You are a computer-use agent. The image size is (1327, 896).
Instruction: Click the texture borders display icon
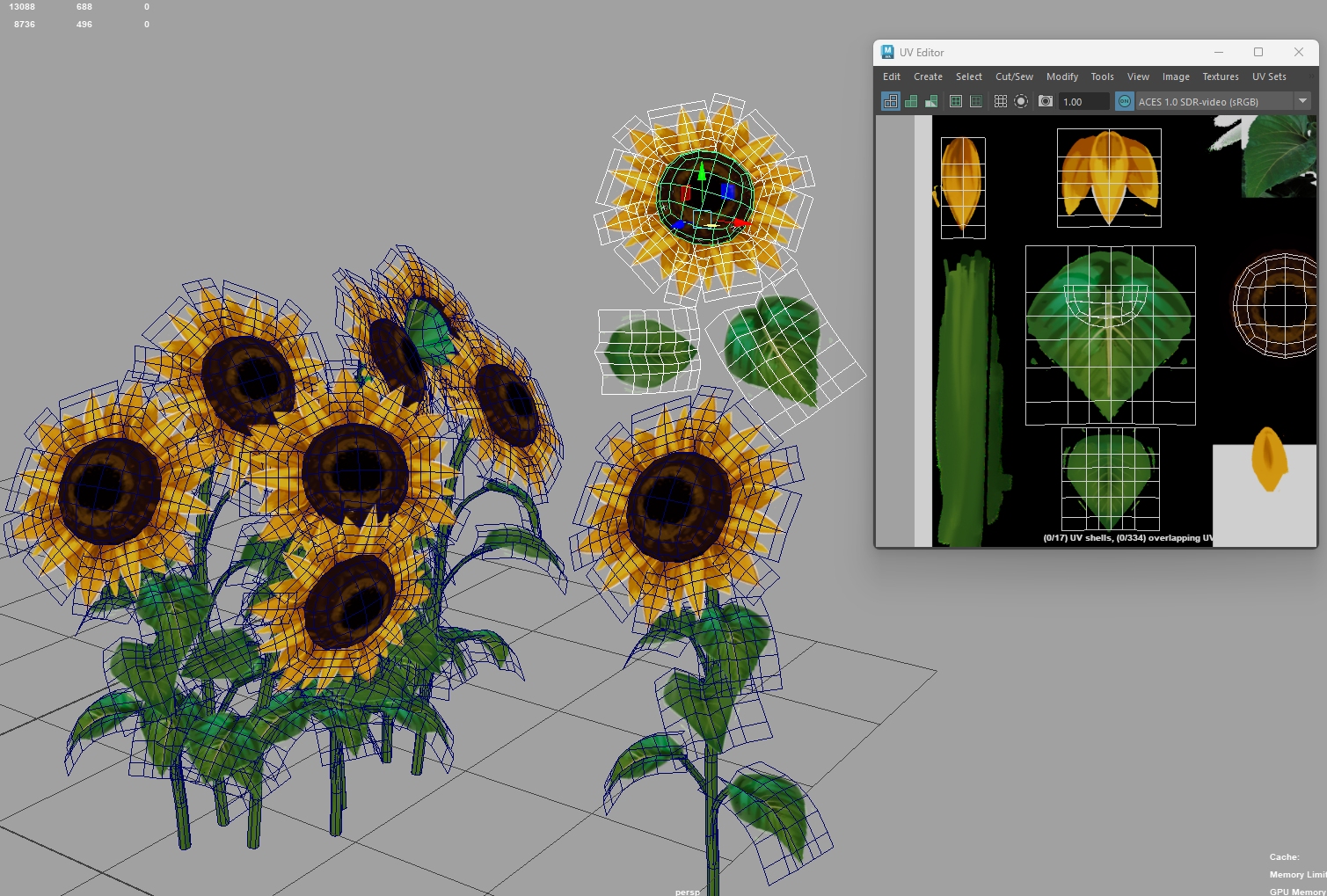pyautogui.click(x=956, y=102)
